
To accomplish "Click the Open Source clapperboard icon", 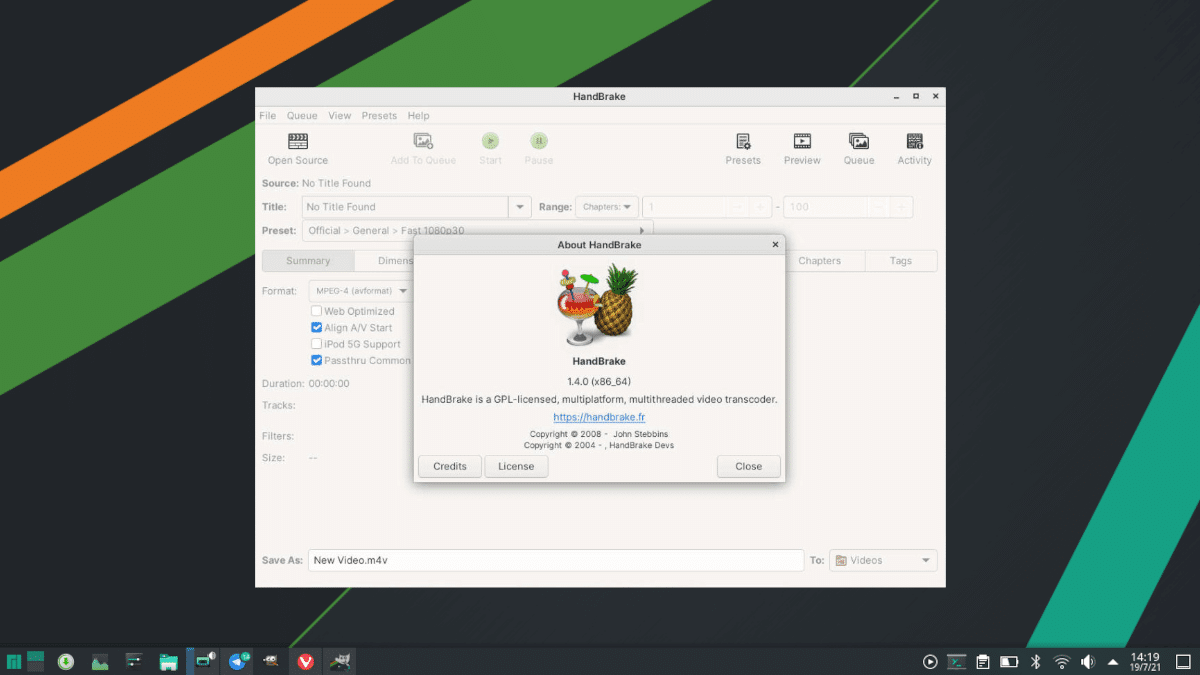I will point(298,142).
